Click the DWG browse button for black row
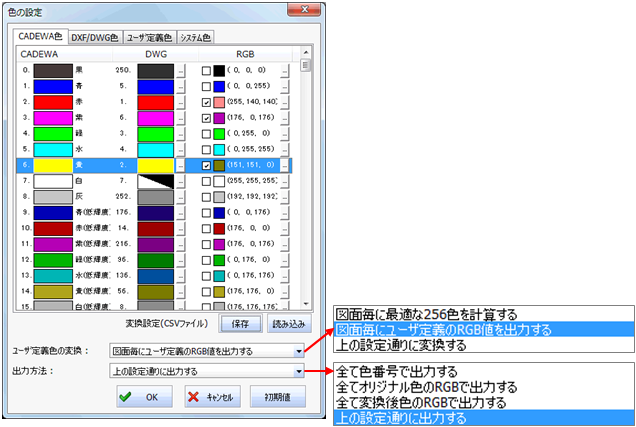 coord(181,71)
